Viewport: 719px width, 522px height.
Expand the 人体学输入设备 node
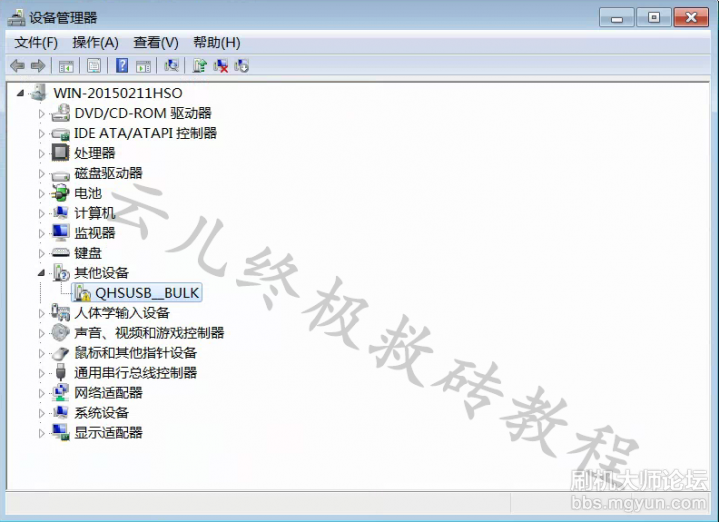click(x=42, y=313)
